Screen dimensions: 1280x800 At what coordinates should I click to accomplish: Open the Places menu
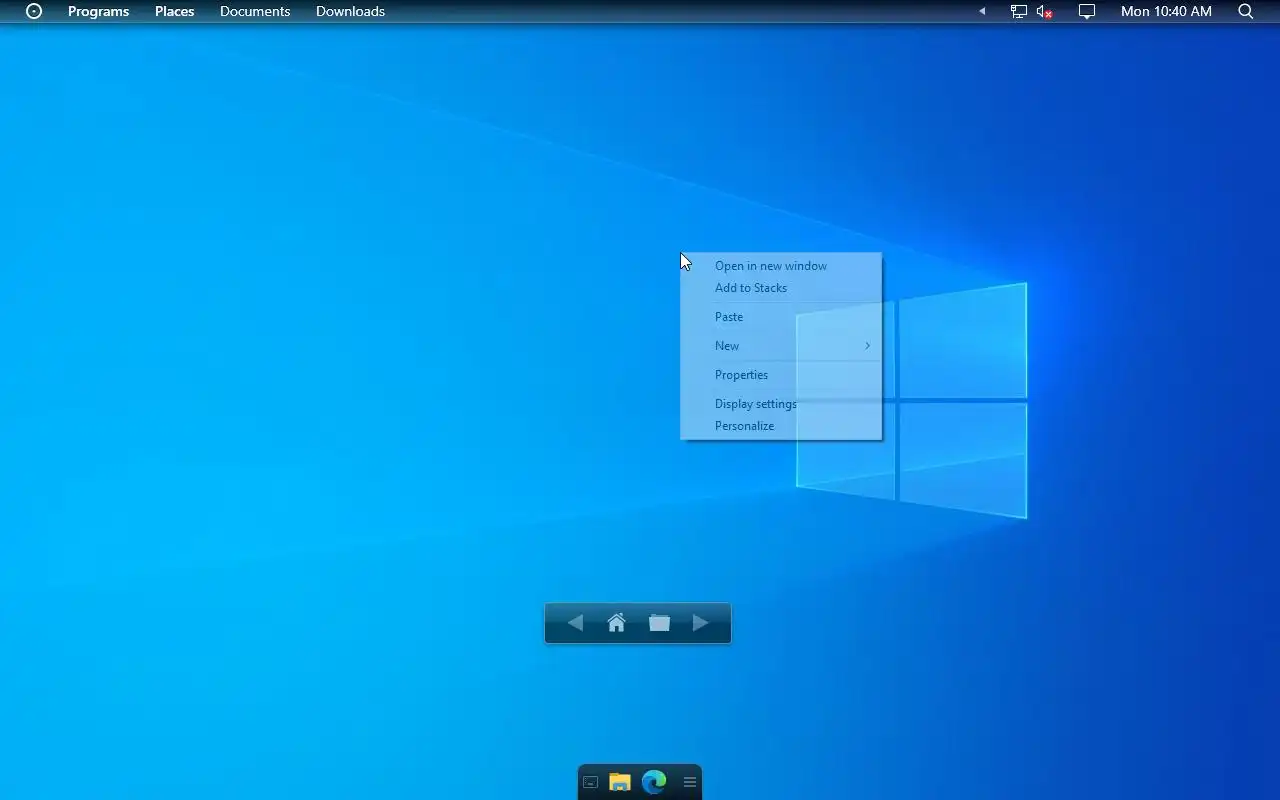point(174,11)
